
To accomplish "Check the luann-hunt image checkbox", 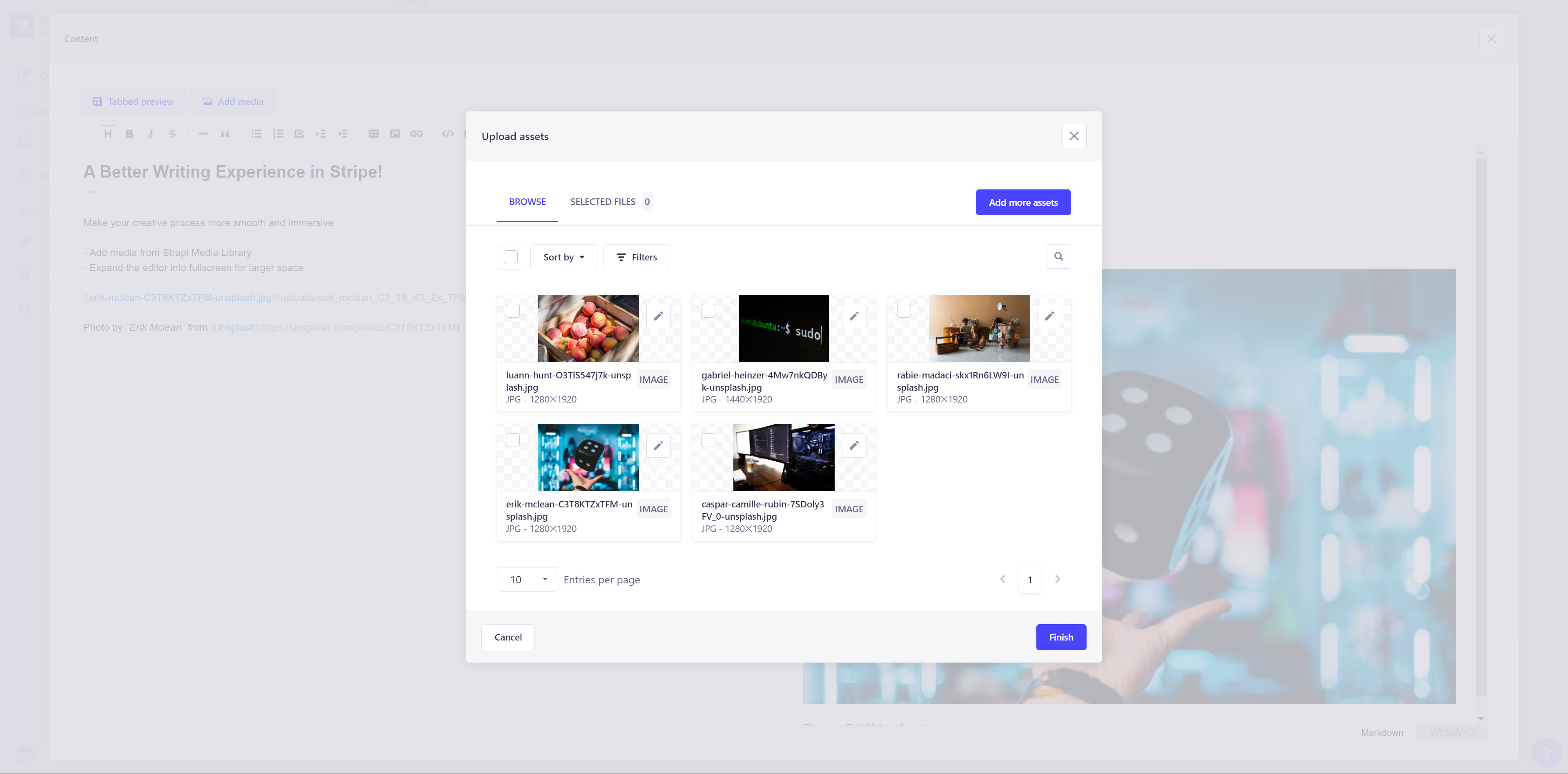I will click(x=512, y=311).
